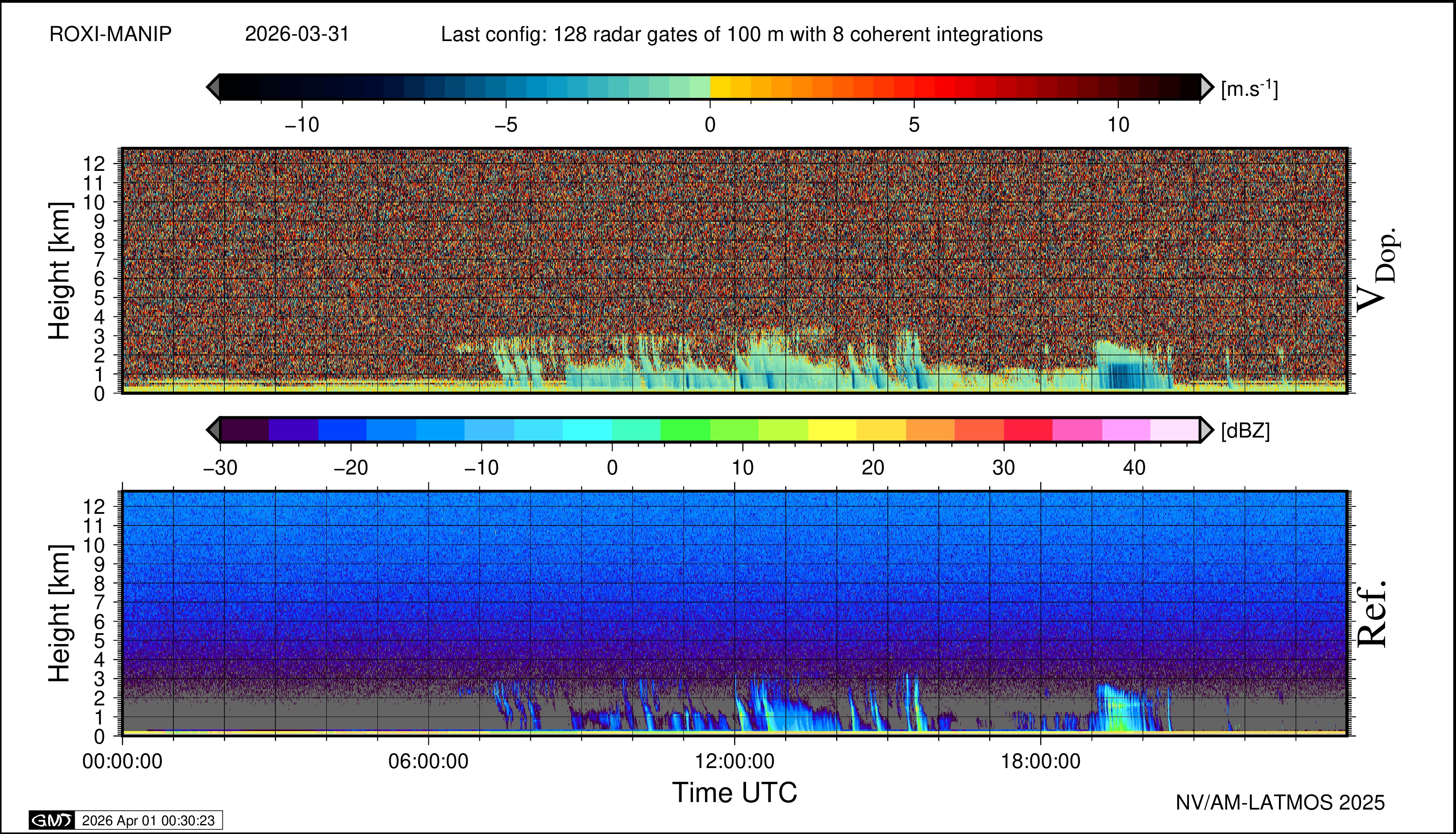Click right arrow of velocity colorbar
1456x834 pixels.
point(1207,87)
